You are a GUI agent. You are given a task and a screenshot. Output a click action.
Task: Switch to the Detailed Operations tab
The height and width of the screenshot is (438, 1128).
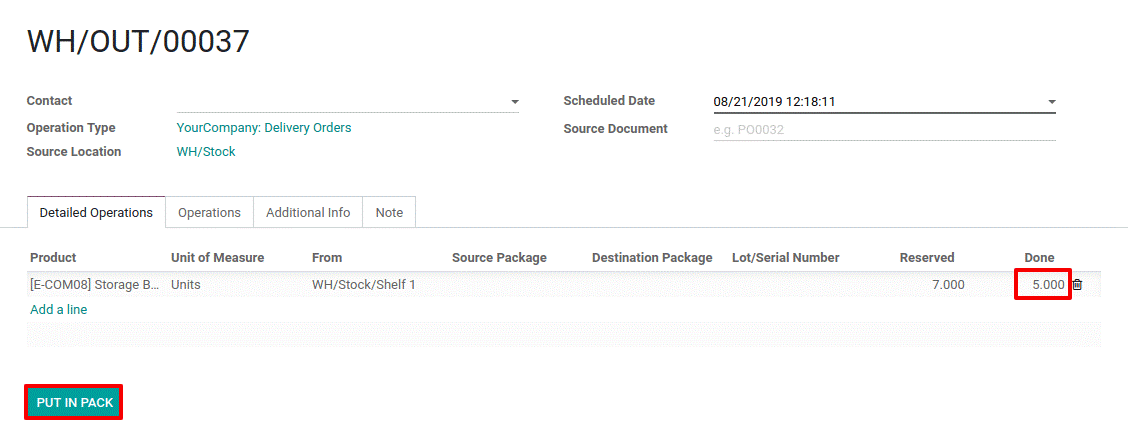click(96, 212)
